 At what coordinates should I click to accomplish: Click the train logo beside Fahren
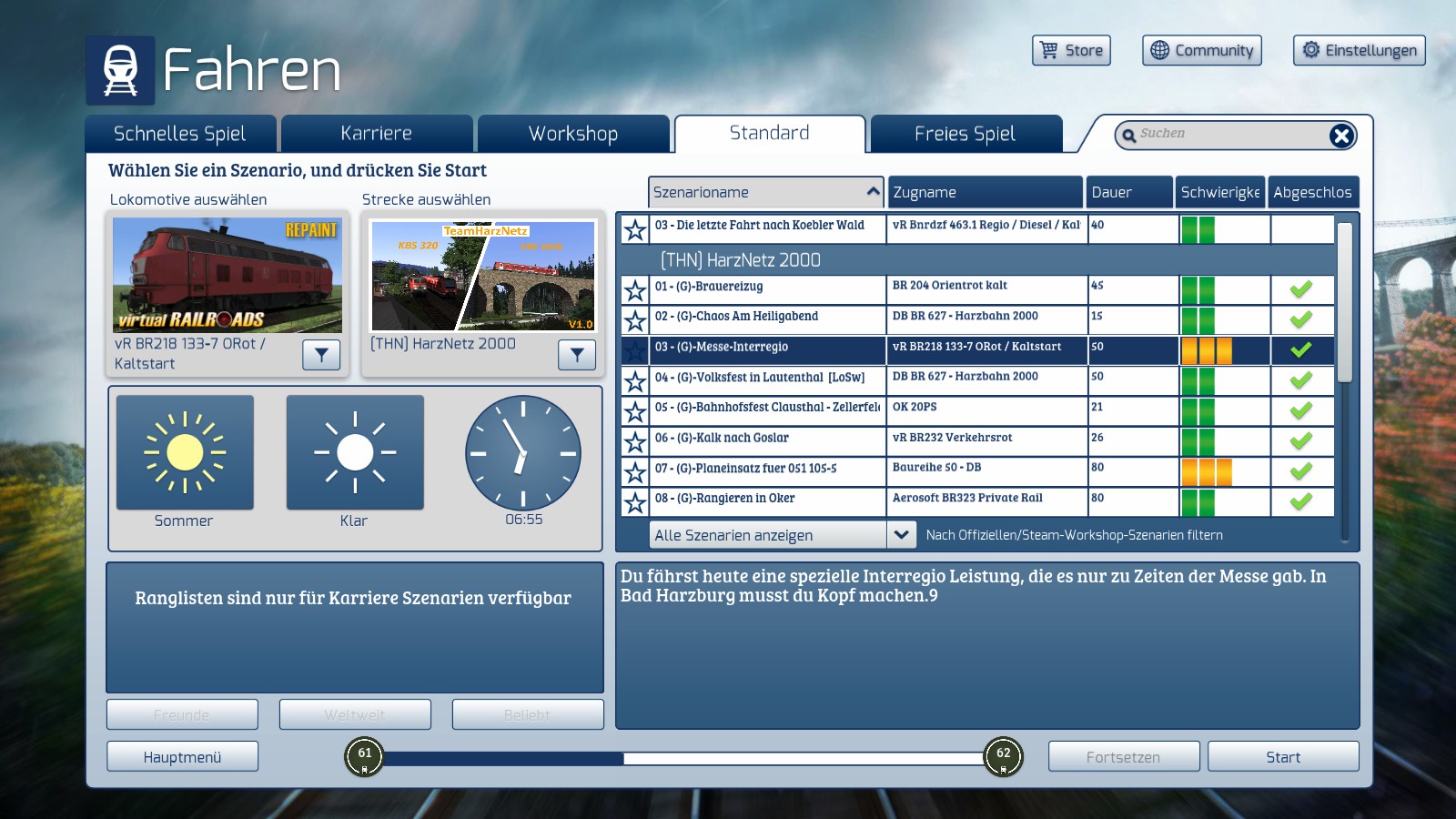pos(120,71)
